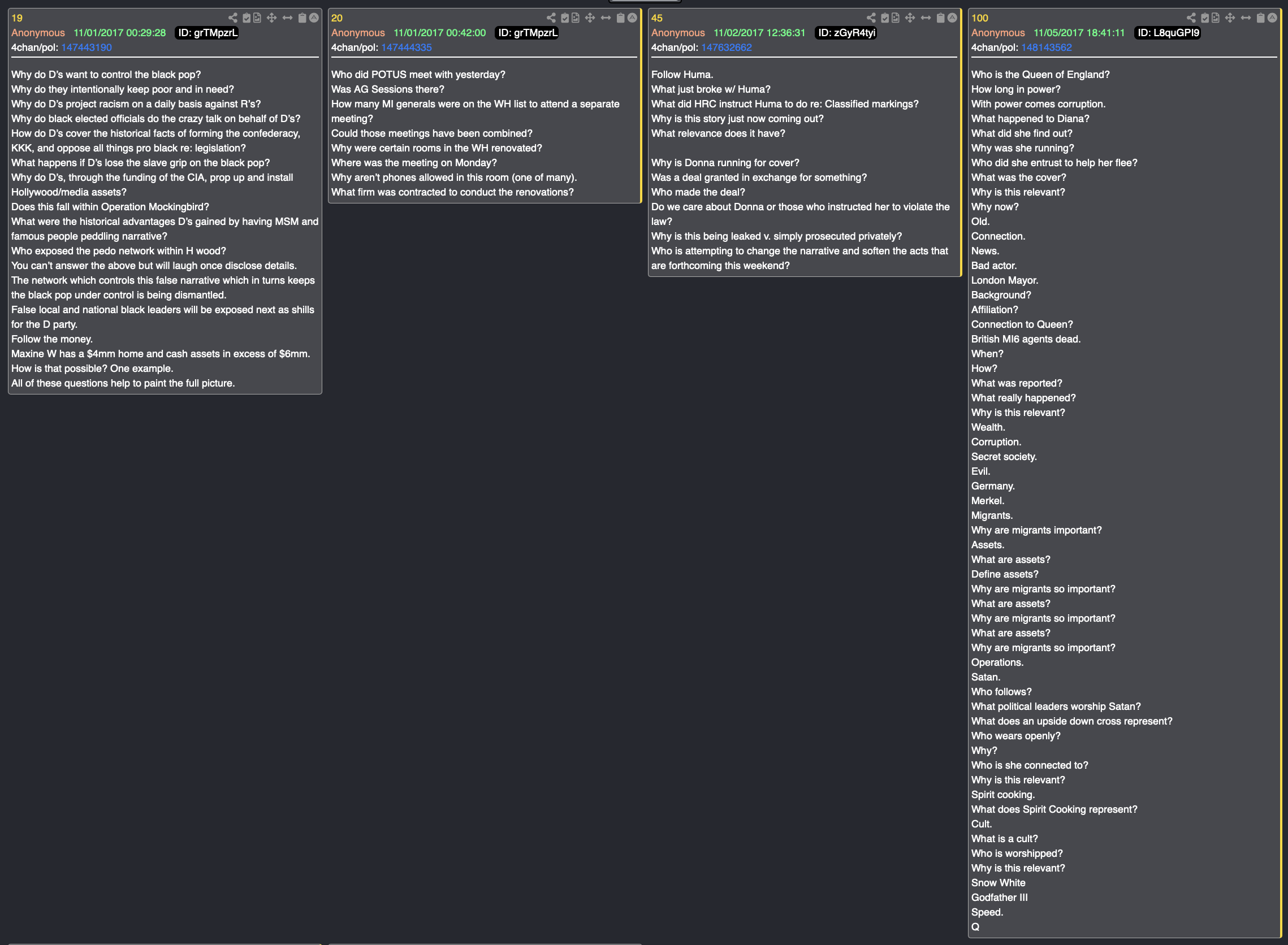Click the share icon on post 100
Screen dimensions: 1288x945
tap(1191, 18)
